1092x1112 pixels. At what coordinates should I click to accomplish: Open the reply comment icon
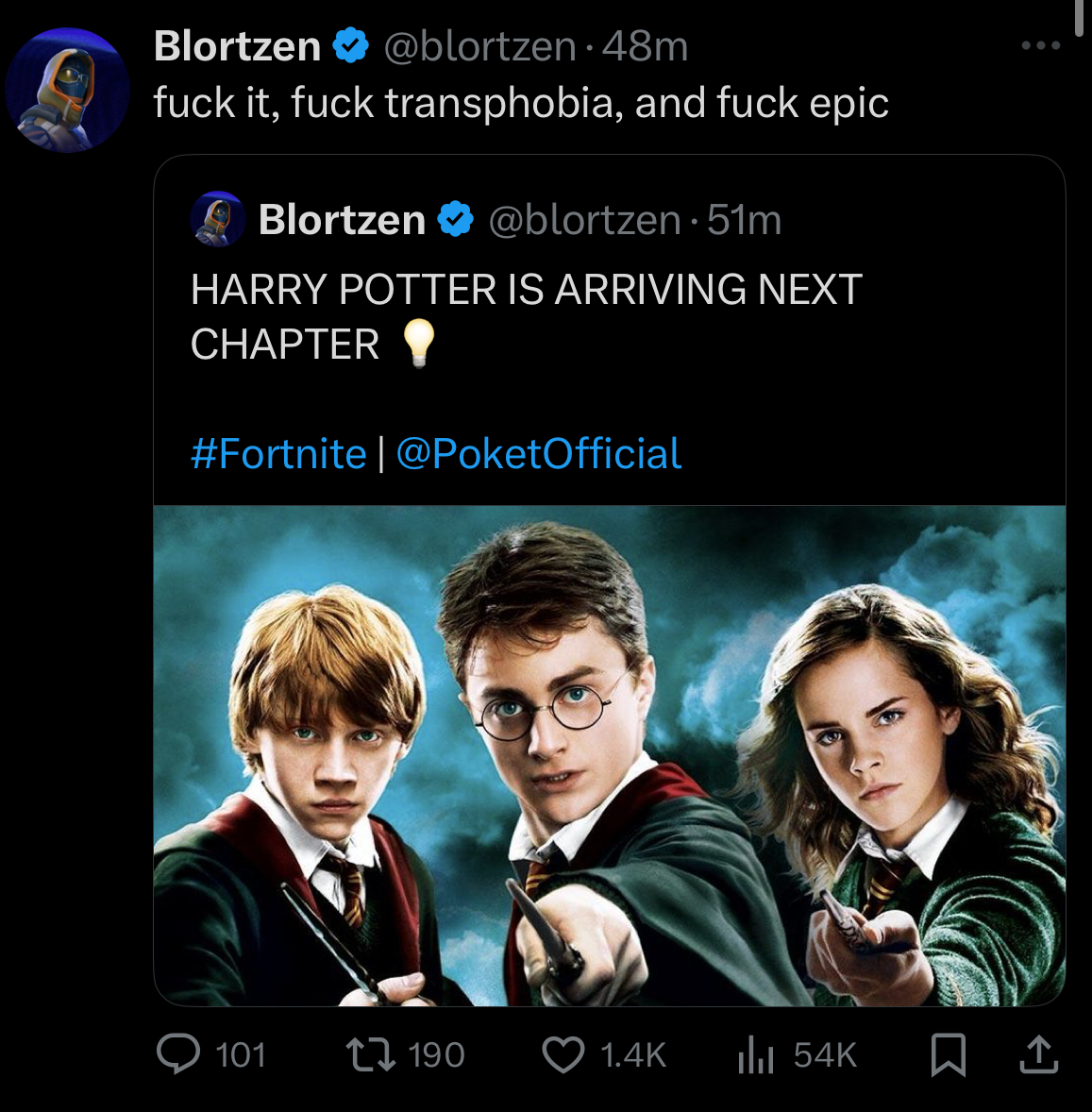(x=178, y=1053)
